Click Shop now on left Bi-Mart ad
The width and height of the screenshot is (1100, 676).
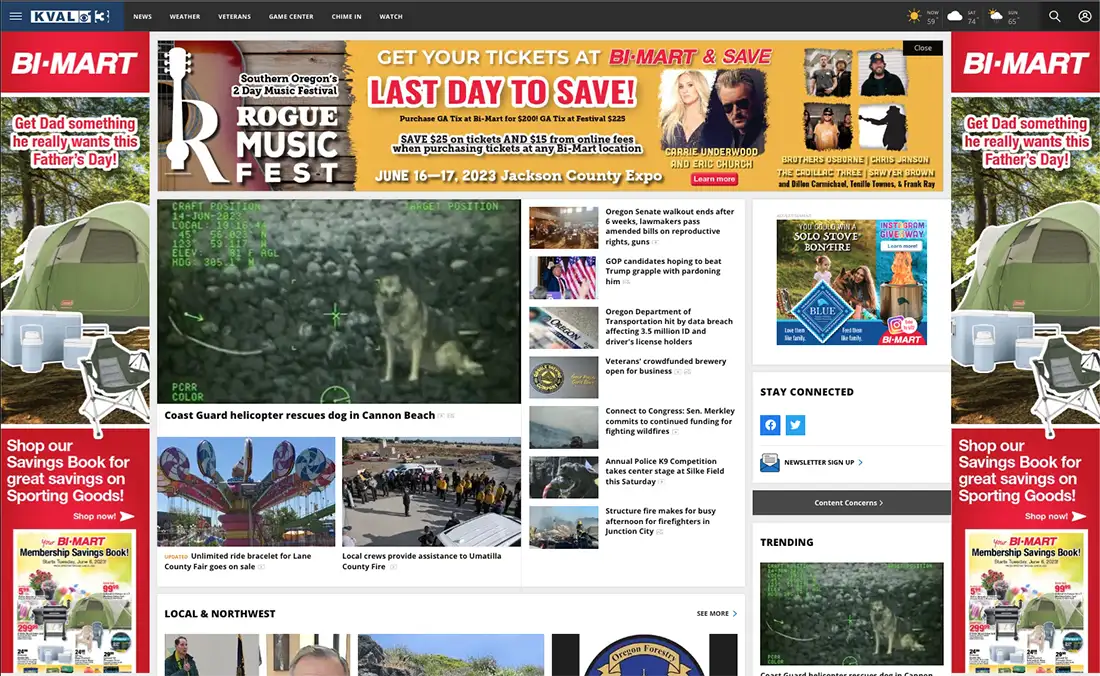coord(103,516)
